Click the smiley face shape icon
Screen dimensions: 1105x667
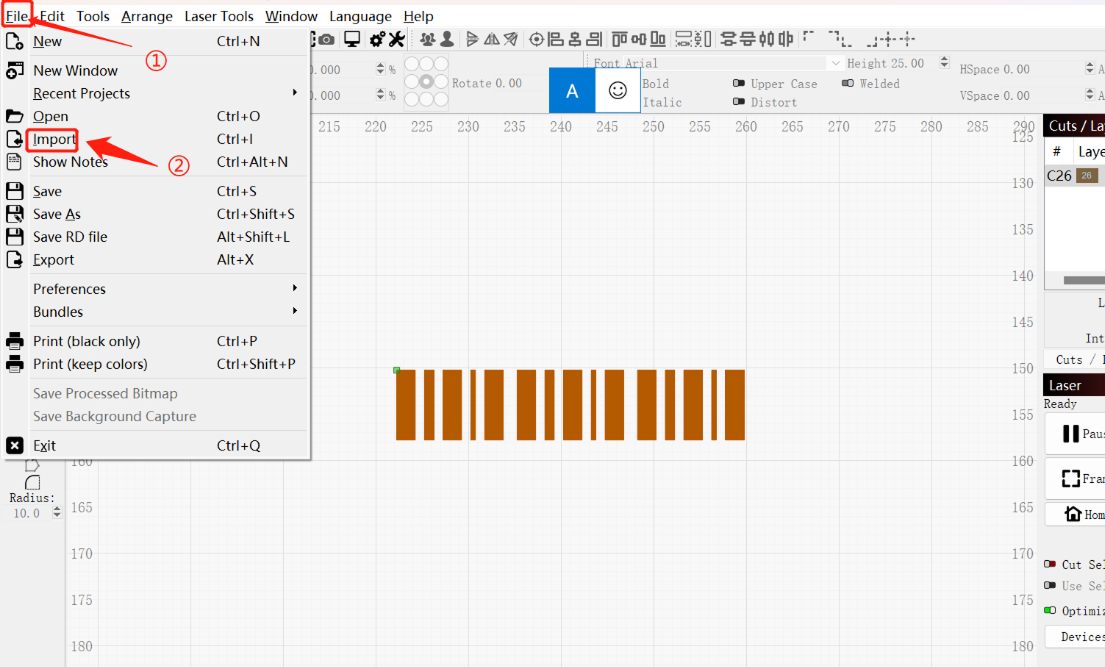click(x=617, y=89)
